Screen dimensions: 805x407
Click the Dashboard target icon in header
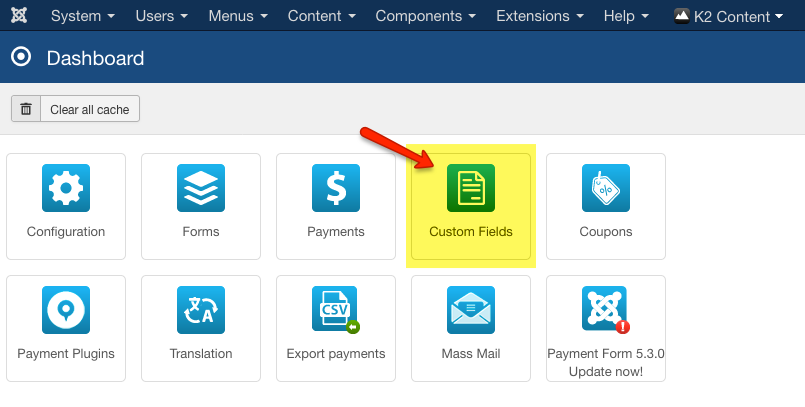click(x=21, y=56)
